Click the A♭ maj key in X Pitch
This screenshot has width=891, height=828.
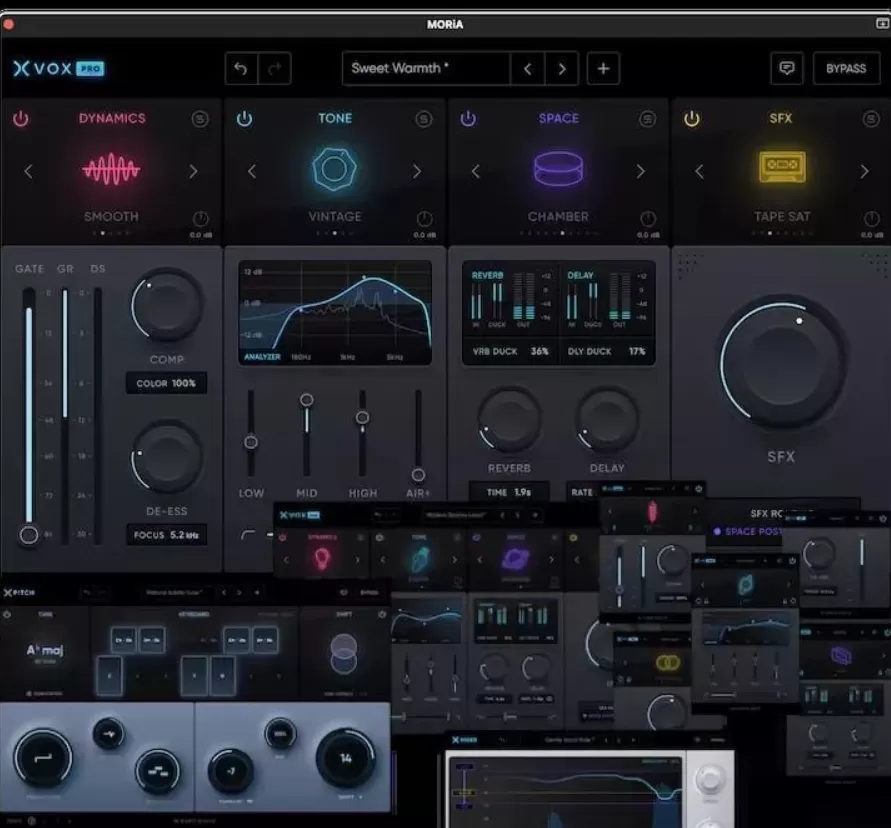pyautogui.click(x=44, y=650)
